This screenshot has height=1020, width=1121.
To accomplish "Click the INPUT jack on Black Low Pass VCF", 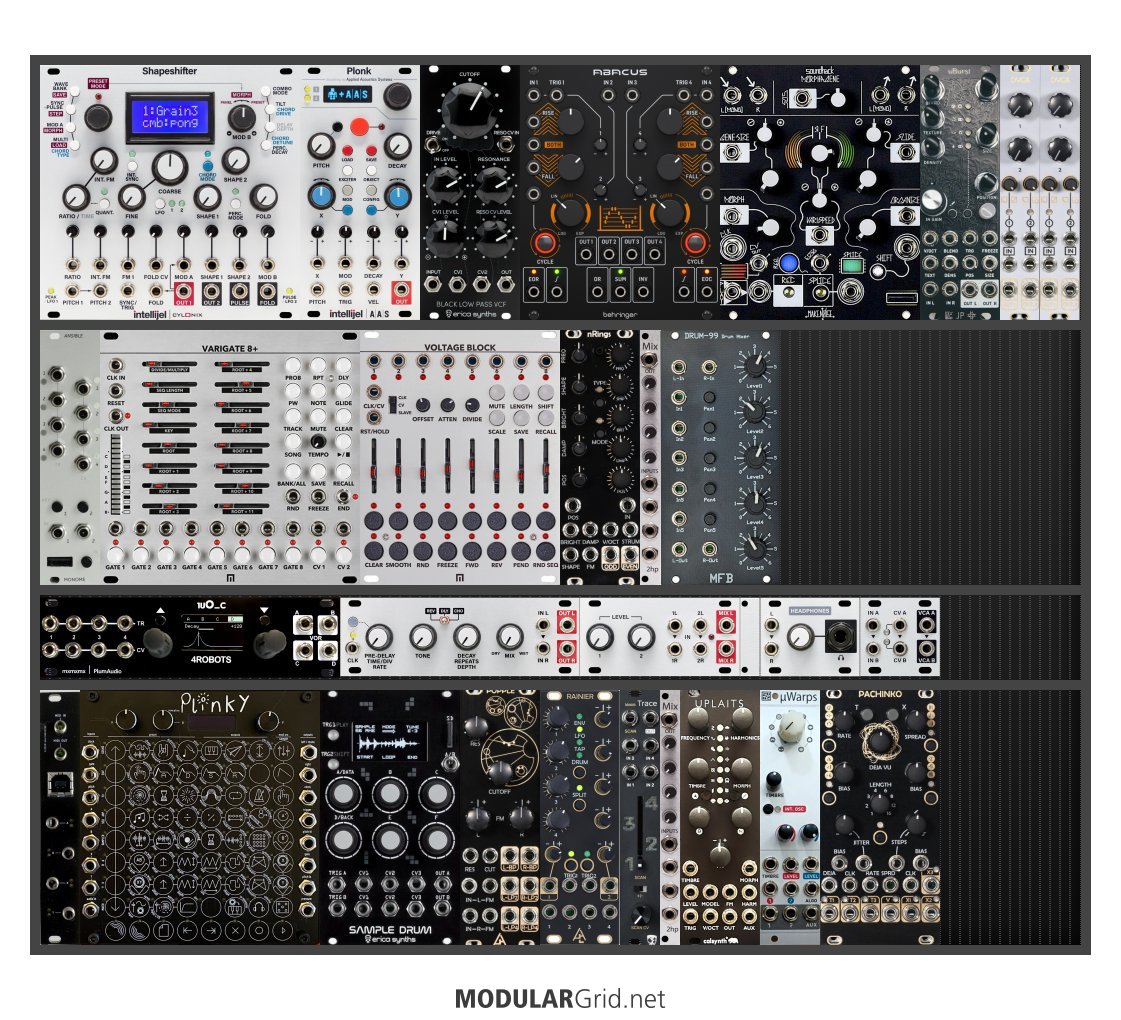I will [x=433, y=284].
